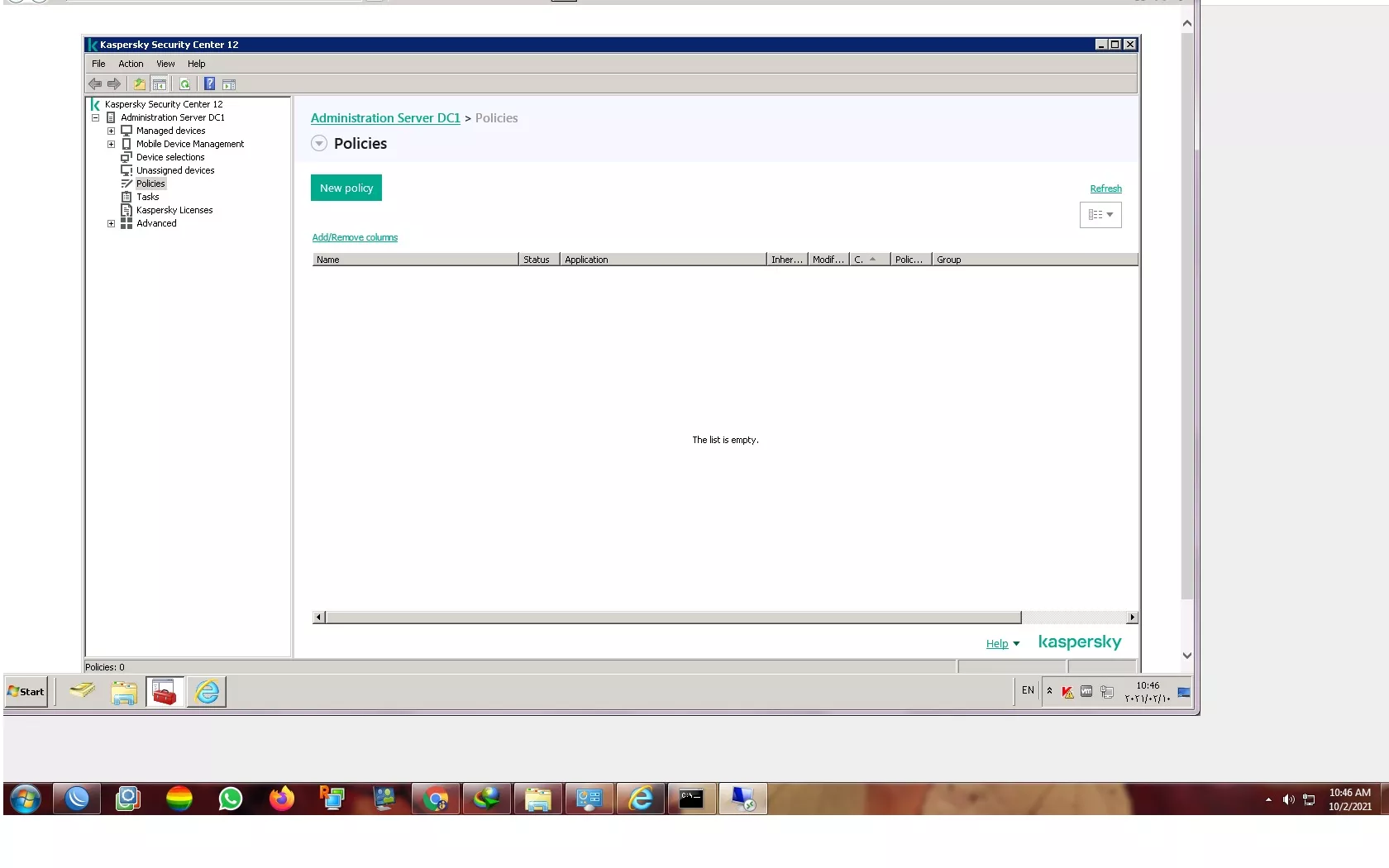
Task: Sort by the Polic... column header
Action: pyautogui.click(x=911, y=260)
